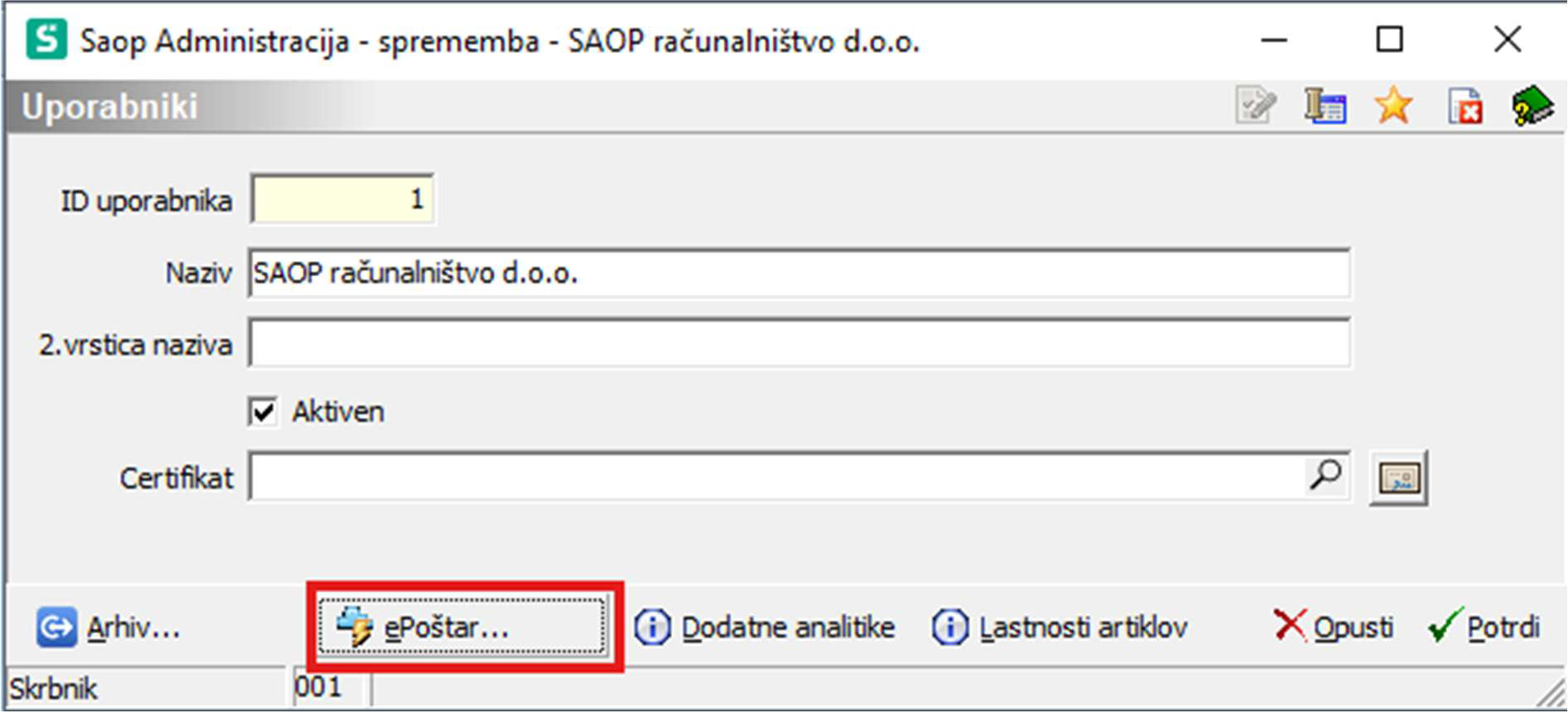Click the 001 status bar value
This screenshot has width=1568, height=713.
(x=318, y=687)
